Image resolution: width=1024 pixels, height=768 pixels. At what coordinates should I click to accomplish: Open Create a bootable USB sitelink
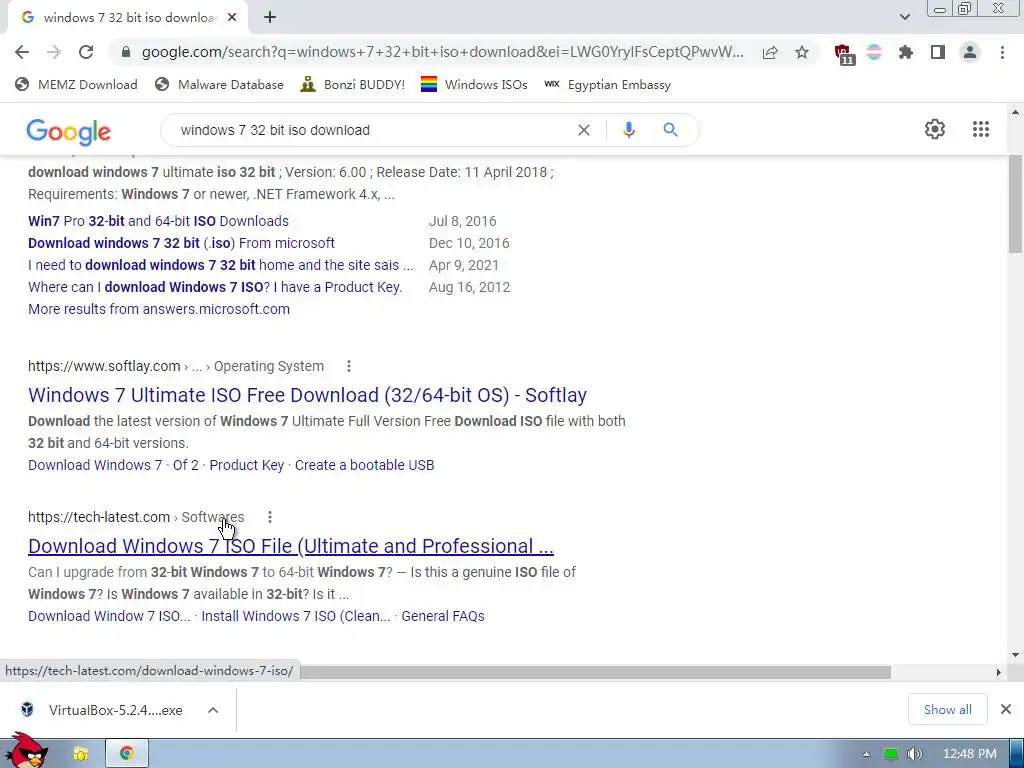[364, 465]
